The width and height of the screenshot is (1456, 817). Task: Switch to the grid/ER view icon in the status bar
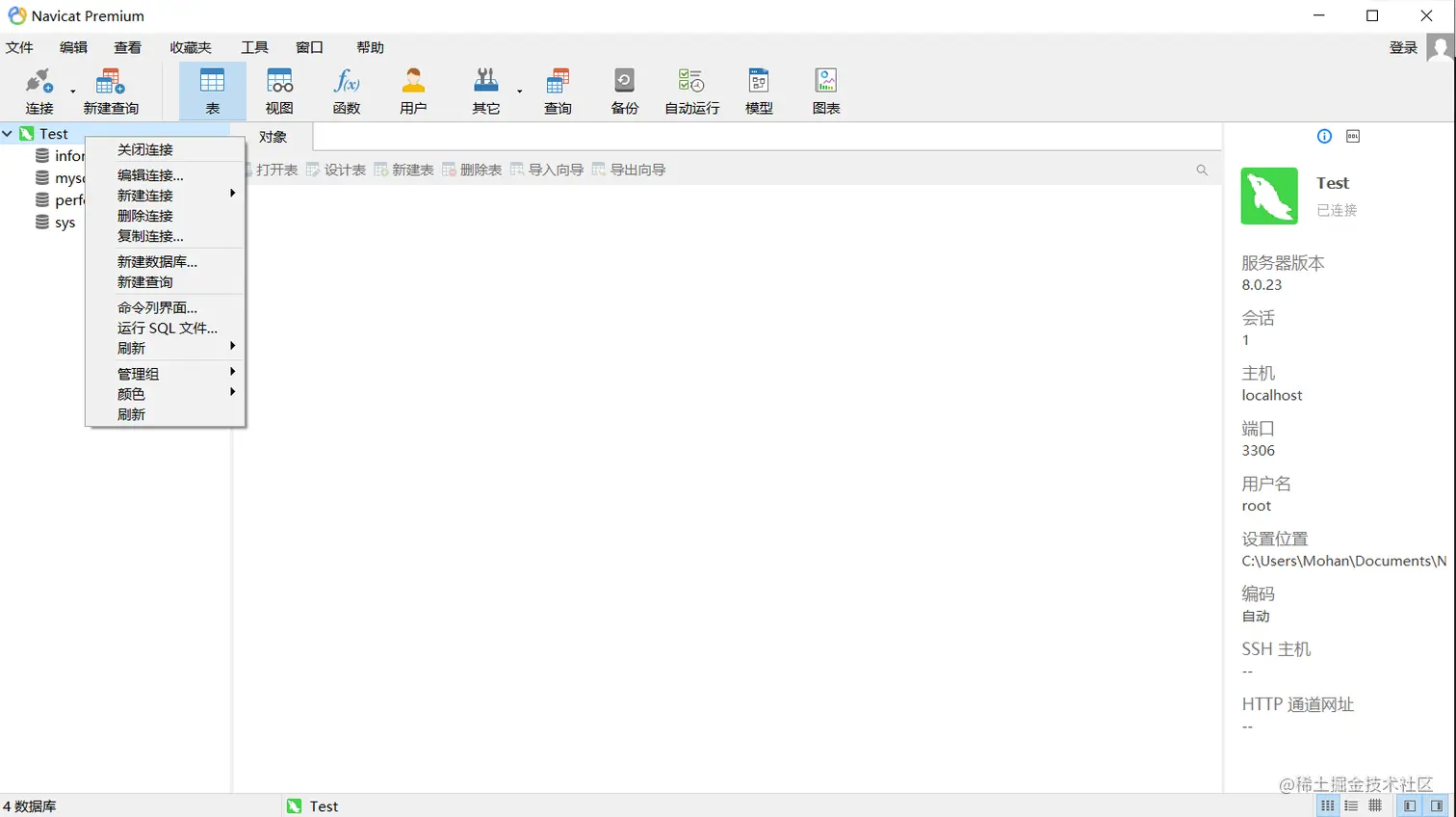[x=1375, y=805]
